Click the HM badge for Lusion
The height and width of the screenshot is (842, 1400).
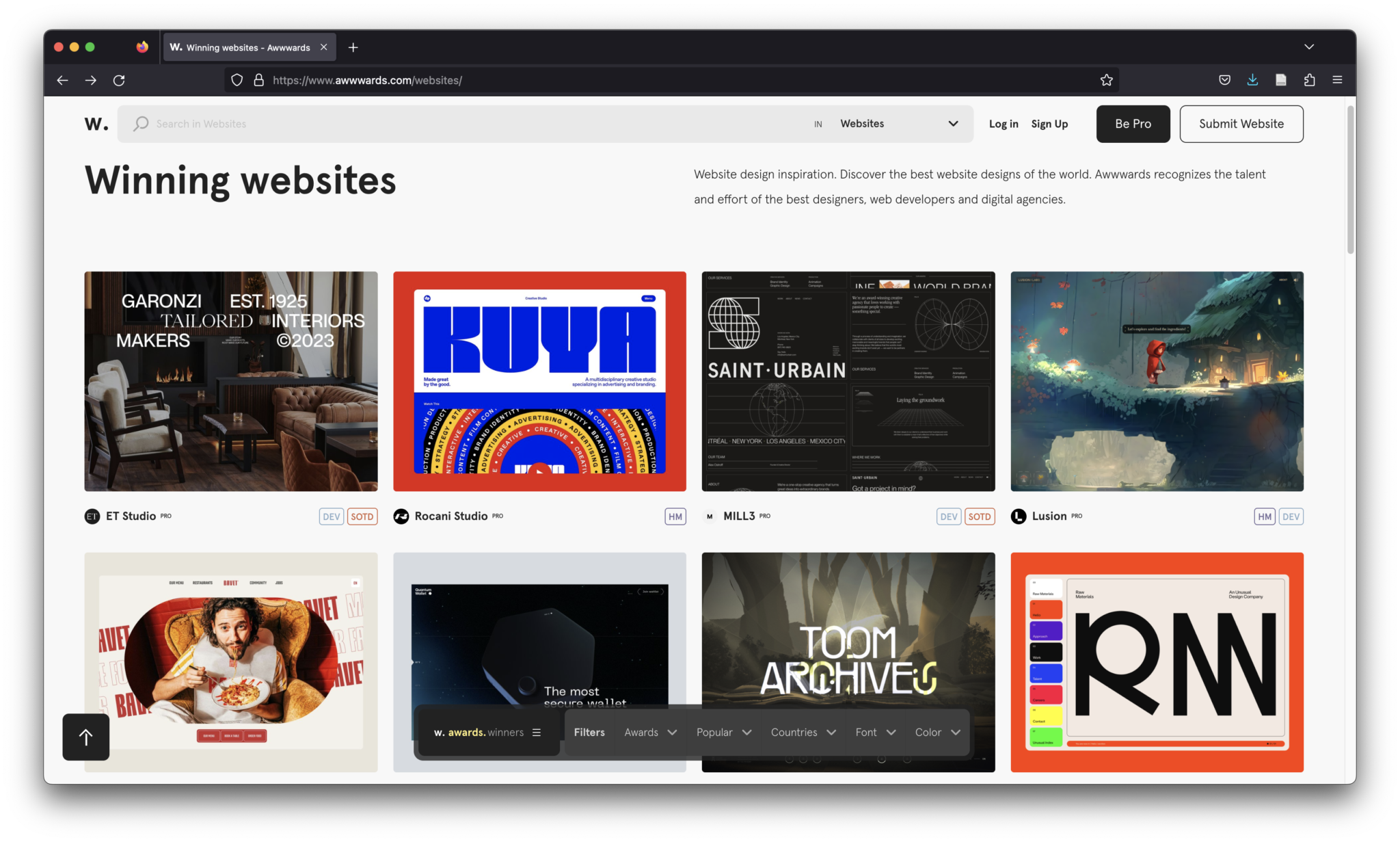coord(1265,516)
